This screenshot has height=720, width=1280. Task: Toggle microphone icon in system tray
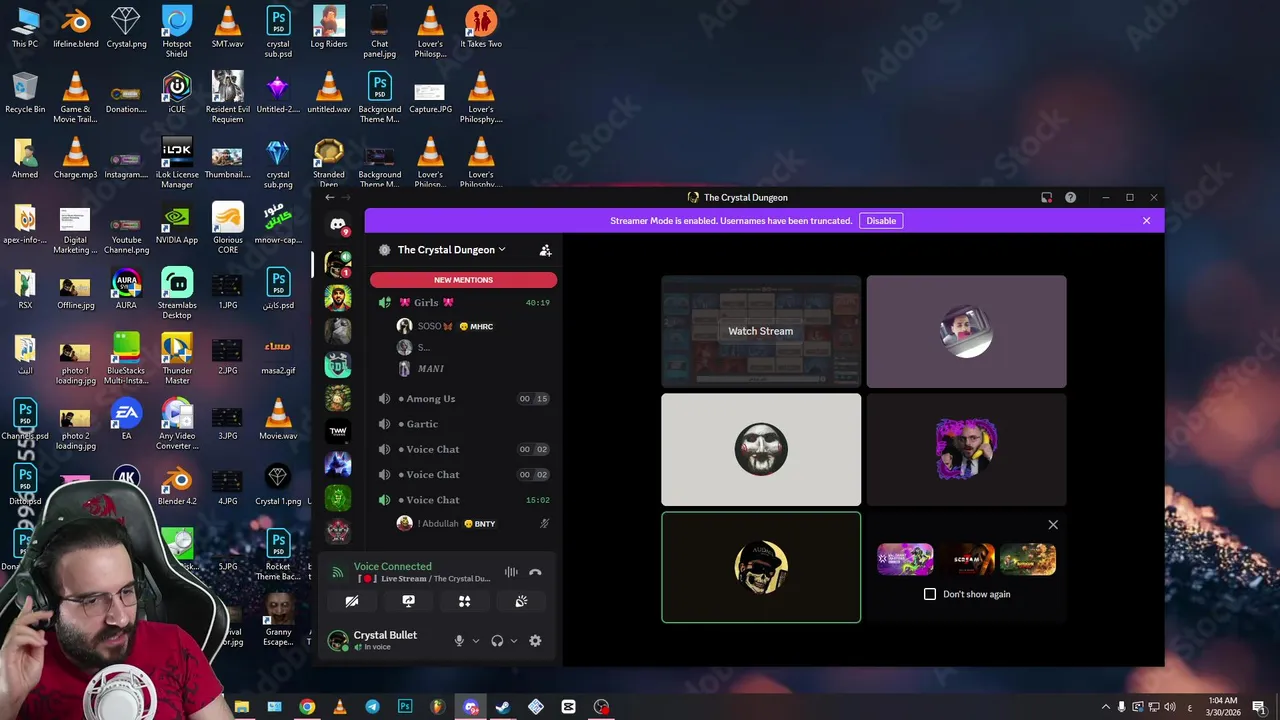click(1121, 707)
